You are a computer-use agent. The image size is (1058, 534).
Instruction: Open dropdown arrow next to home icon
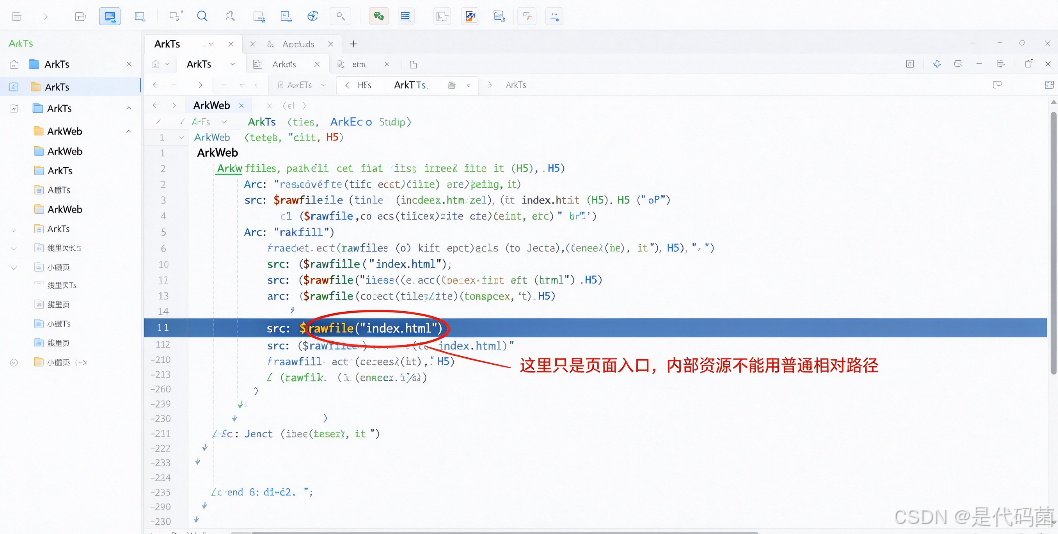[169, 65]
